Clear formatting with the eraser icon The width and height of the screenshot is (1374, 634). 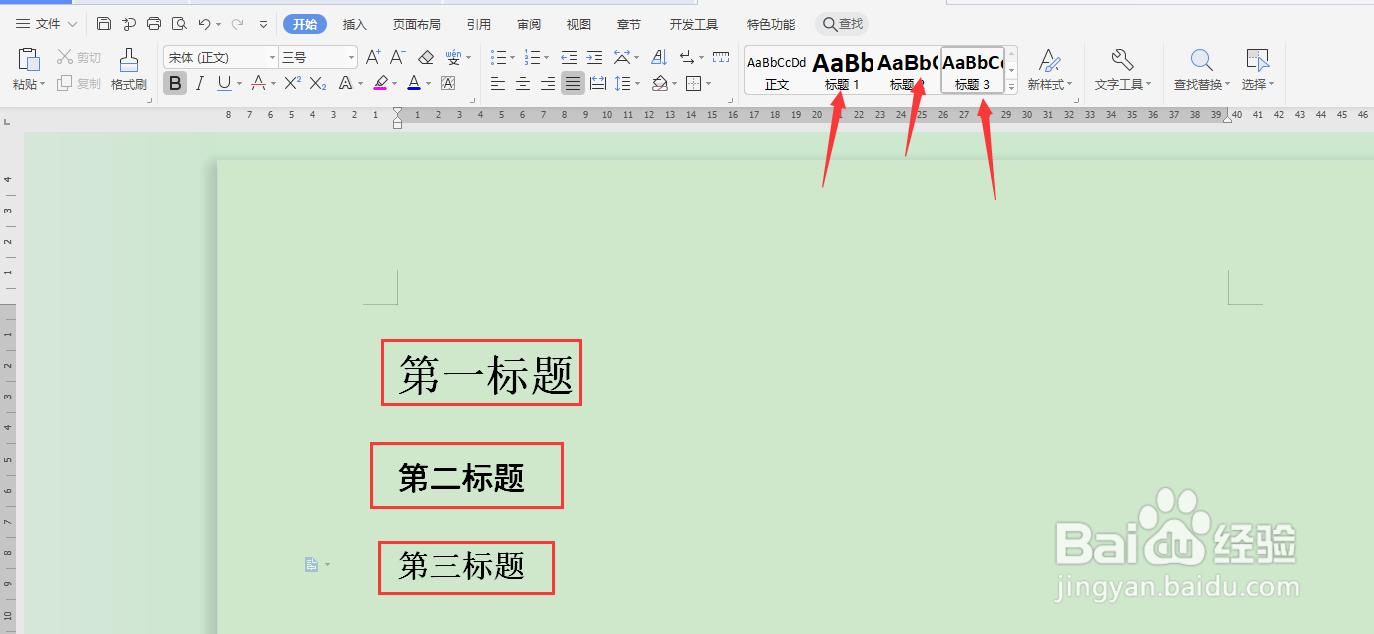[426, 57]
